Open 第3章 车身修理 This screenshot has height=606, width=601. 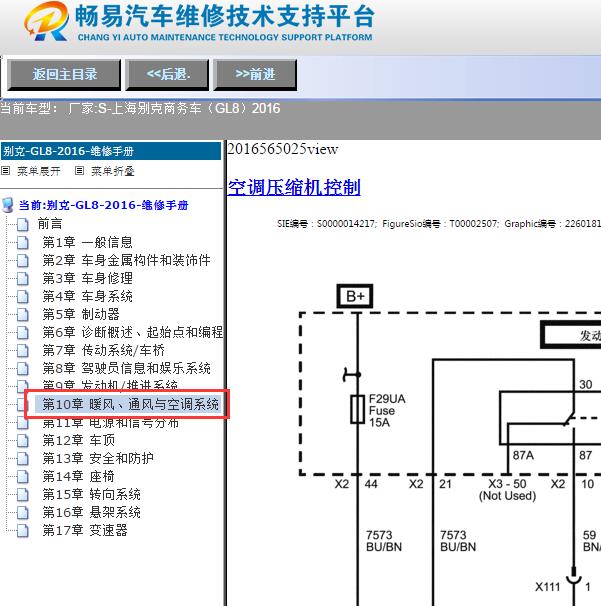point(88,278)
